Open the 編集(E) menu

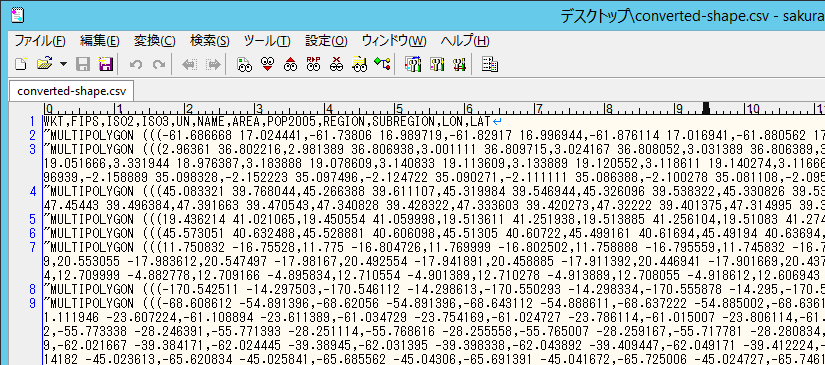100,41
